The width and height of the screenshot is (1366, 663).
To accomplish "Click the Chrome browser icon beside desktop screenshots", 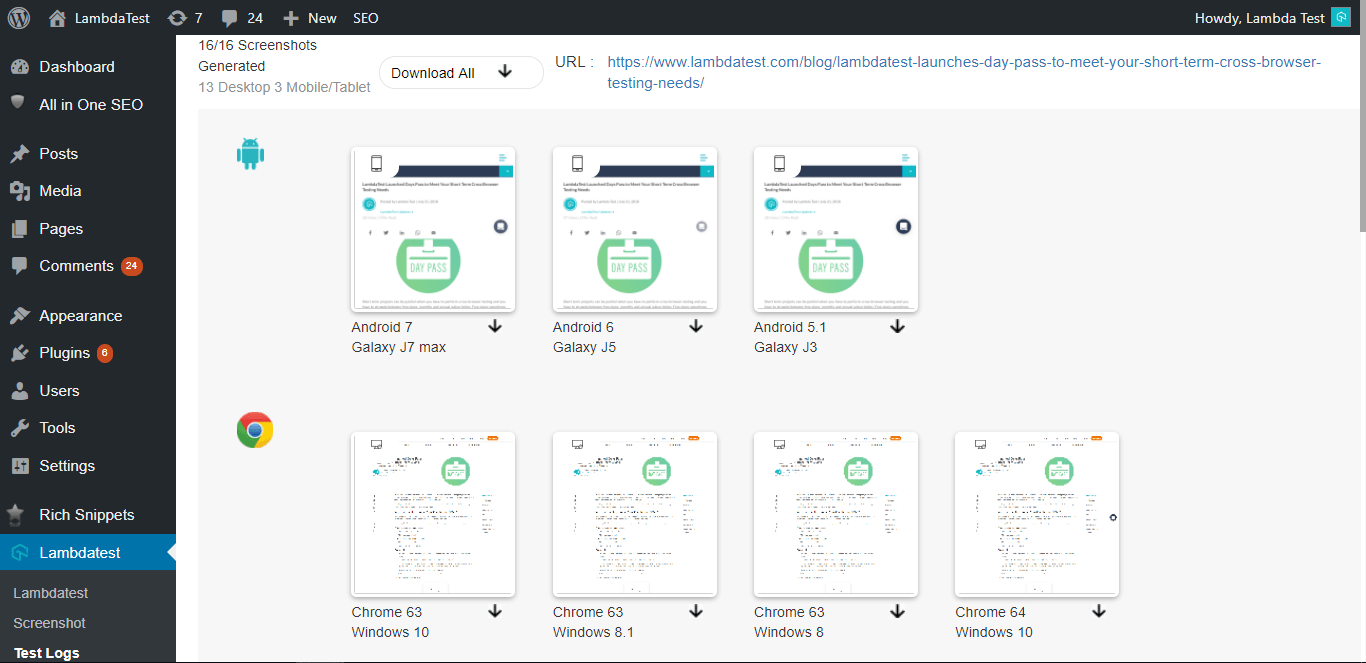I will click(x=254, y=430).
